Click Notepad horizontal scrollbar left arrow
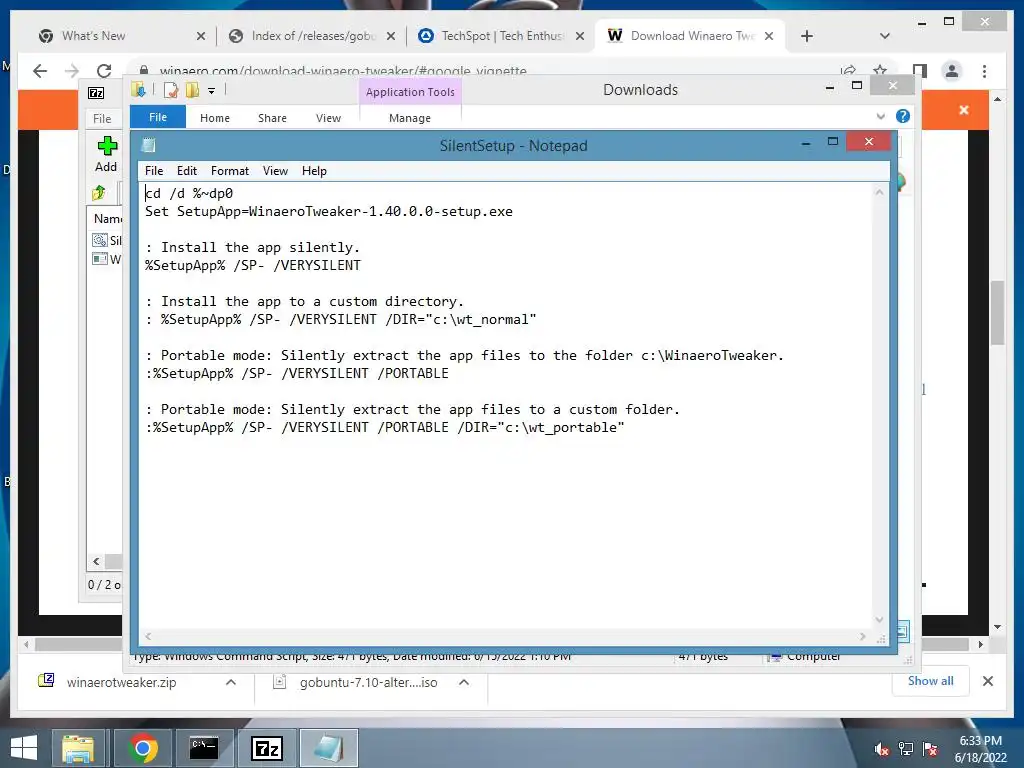 pos(148,636)
